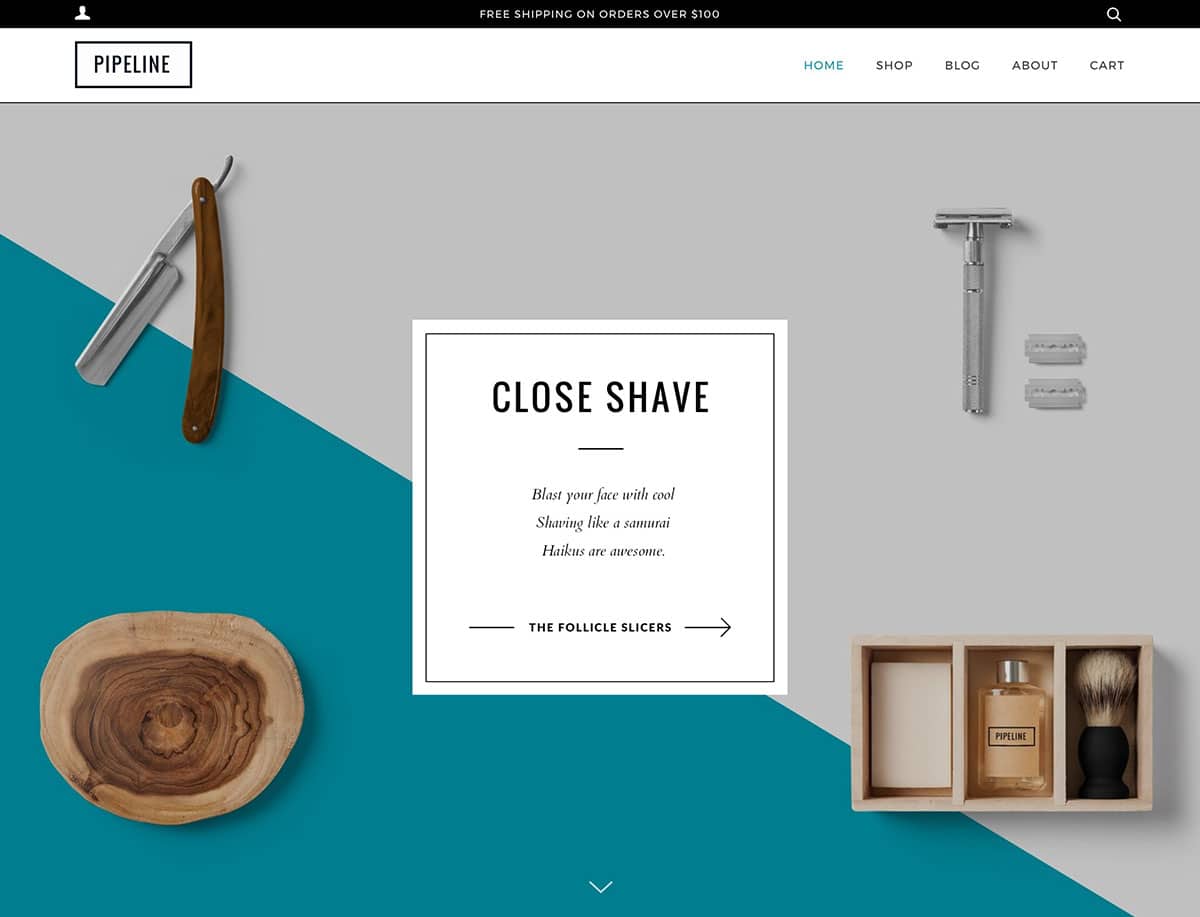
Task: Select the HOME menu item
Action: click(824, 65)
